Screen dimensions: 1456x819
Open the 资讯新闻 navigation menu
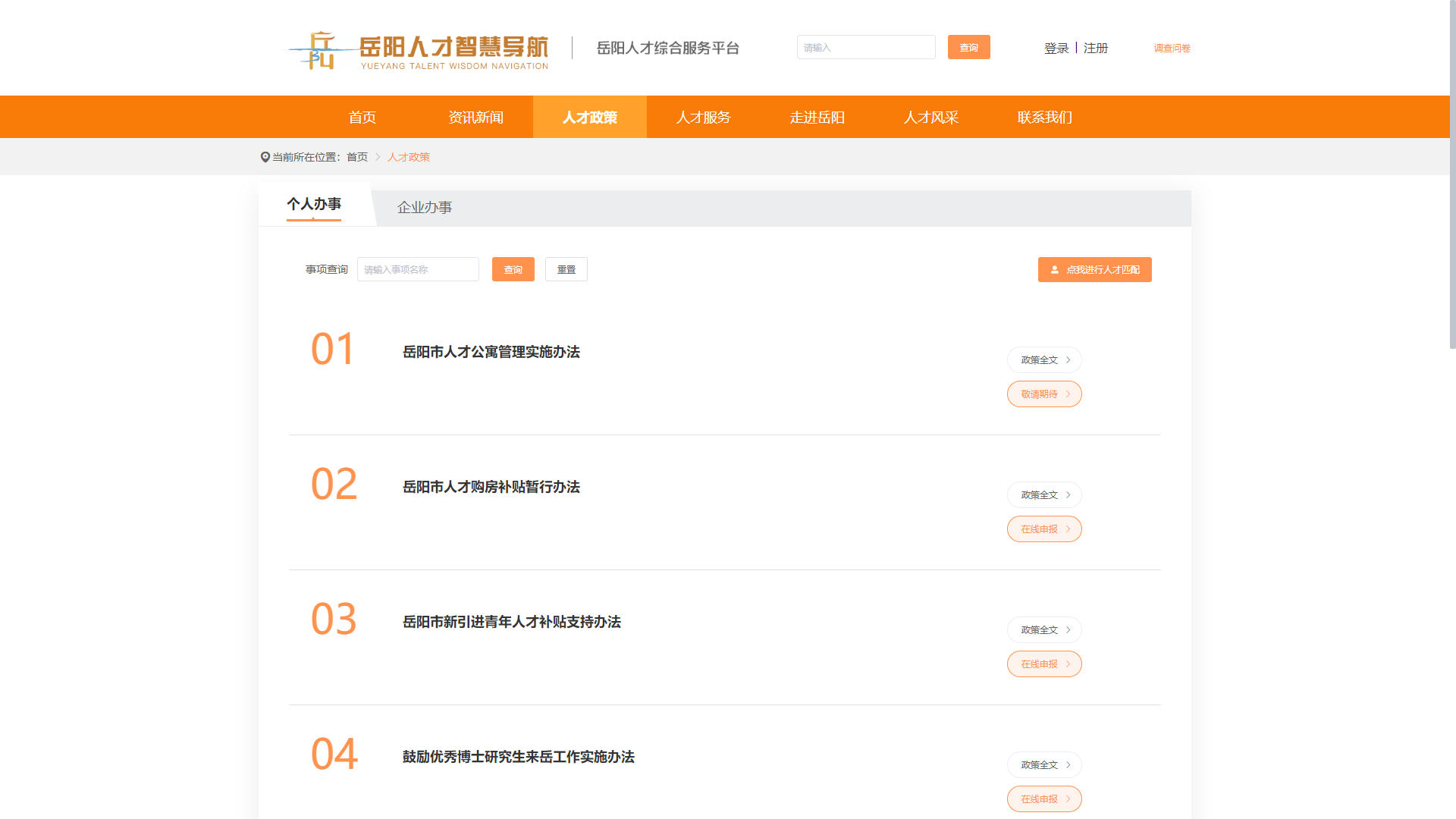[x=475, y=118]
